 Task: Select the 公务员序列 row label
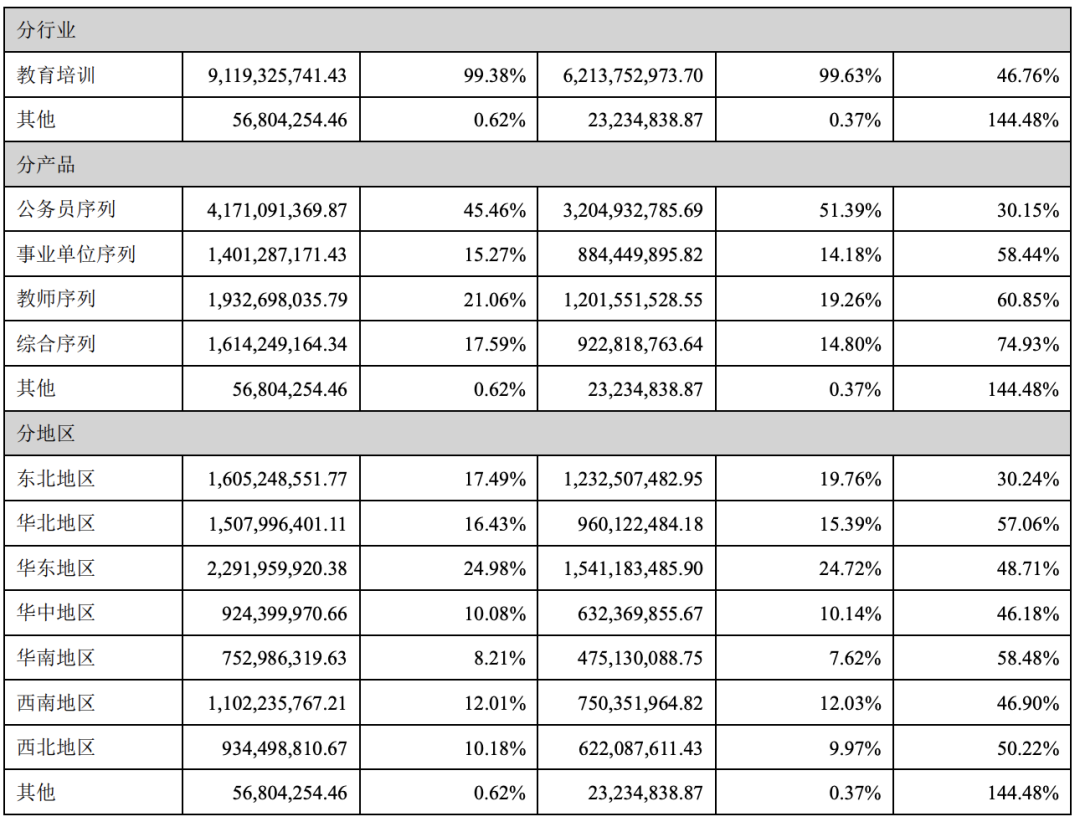67,210
